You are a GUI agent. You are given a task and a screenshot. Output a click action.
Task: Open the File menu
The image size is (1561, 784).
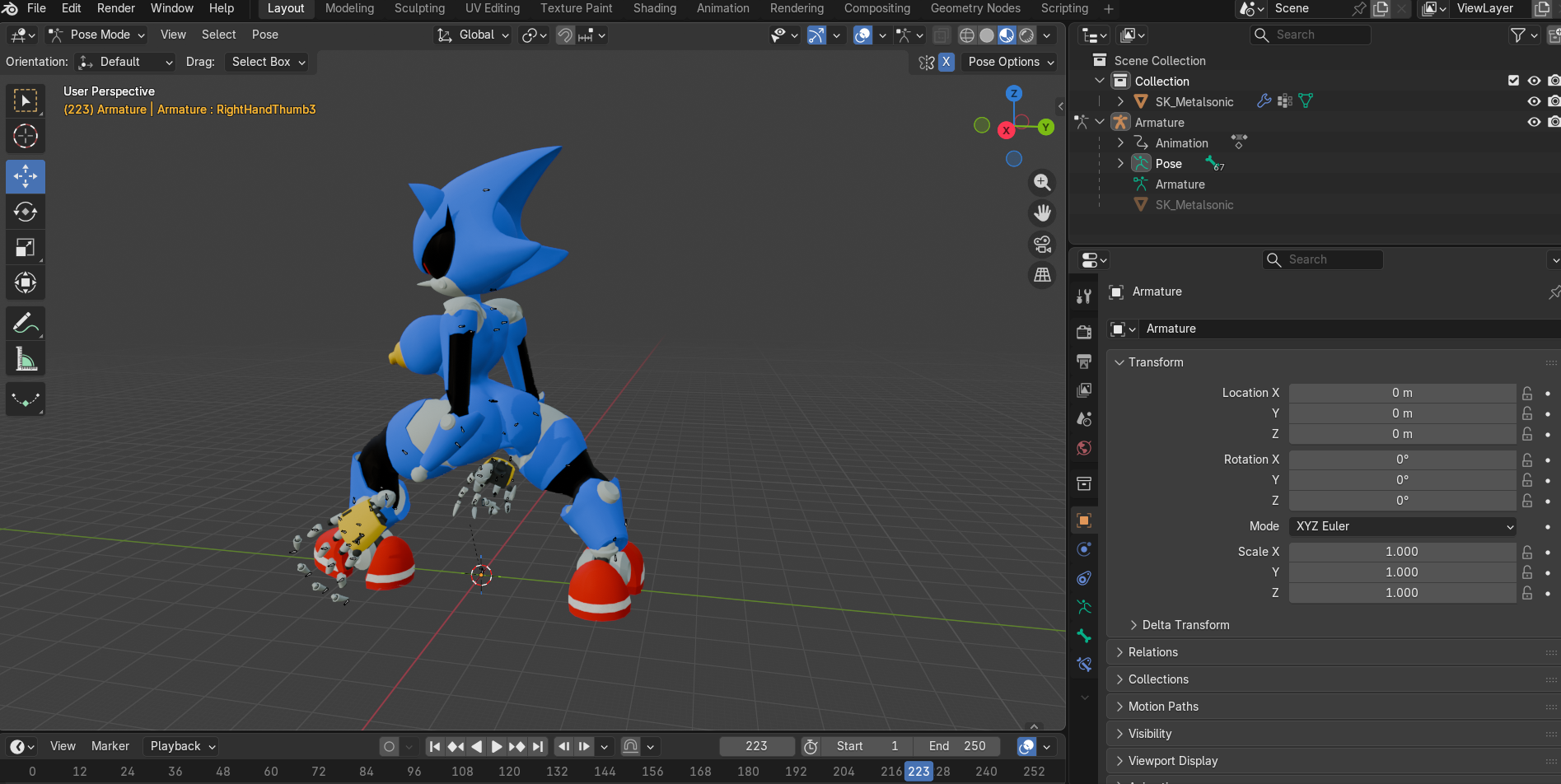click(x=37, y=8)
